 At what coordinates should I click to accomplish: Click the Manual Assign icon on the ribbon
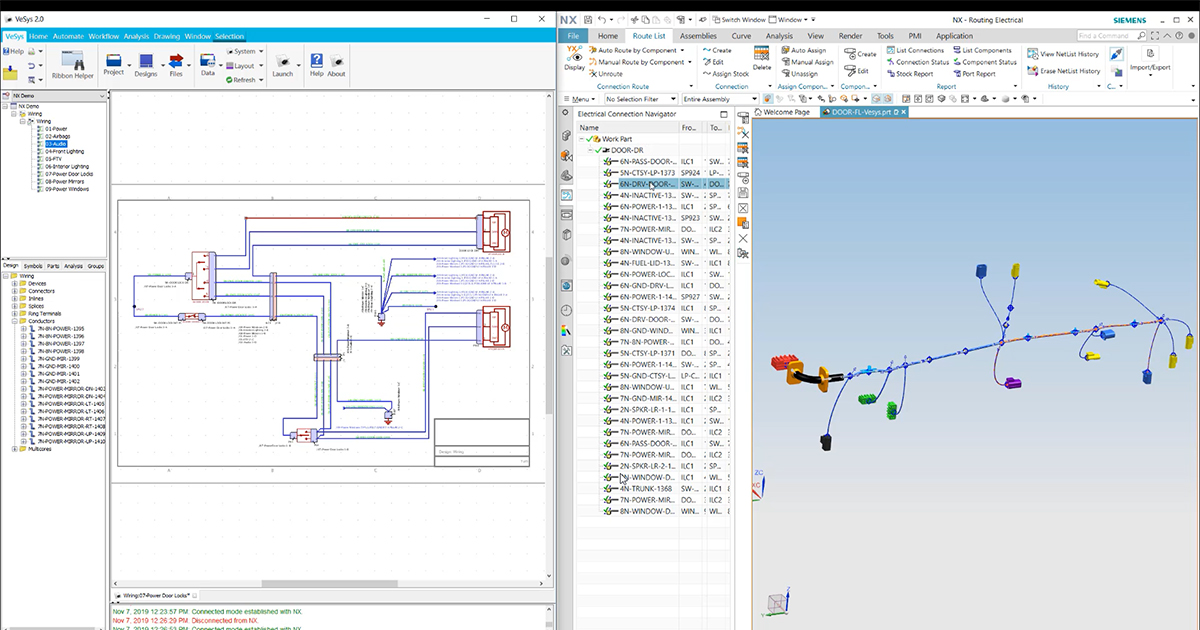(x=808, y=62)
